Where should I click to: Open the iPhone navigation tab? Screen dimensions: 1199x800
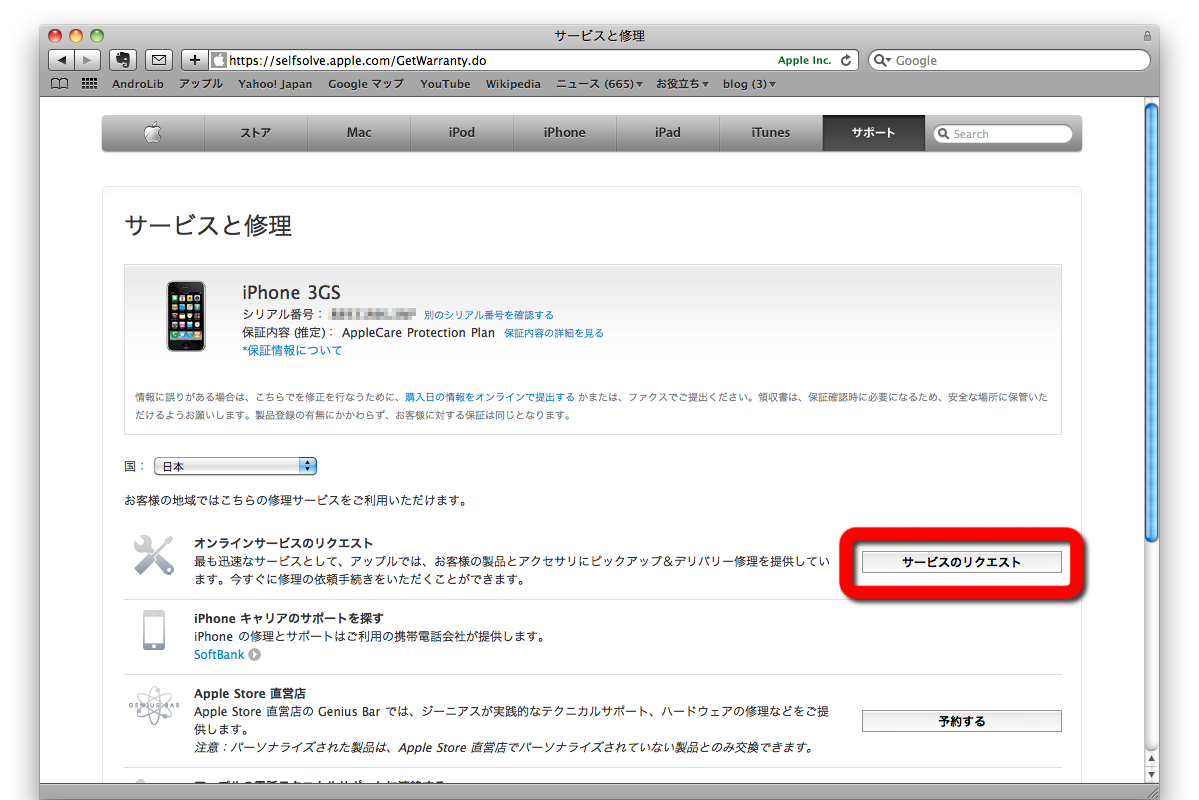point(564,133)
